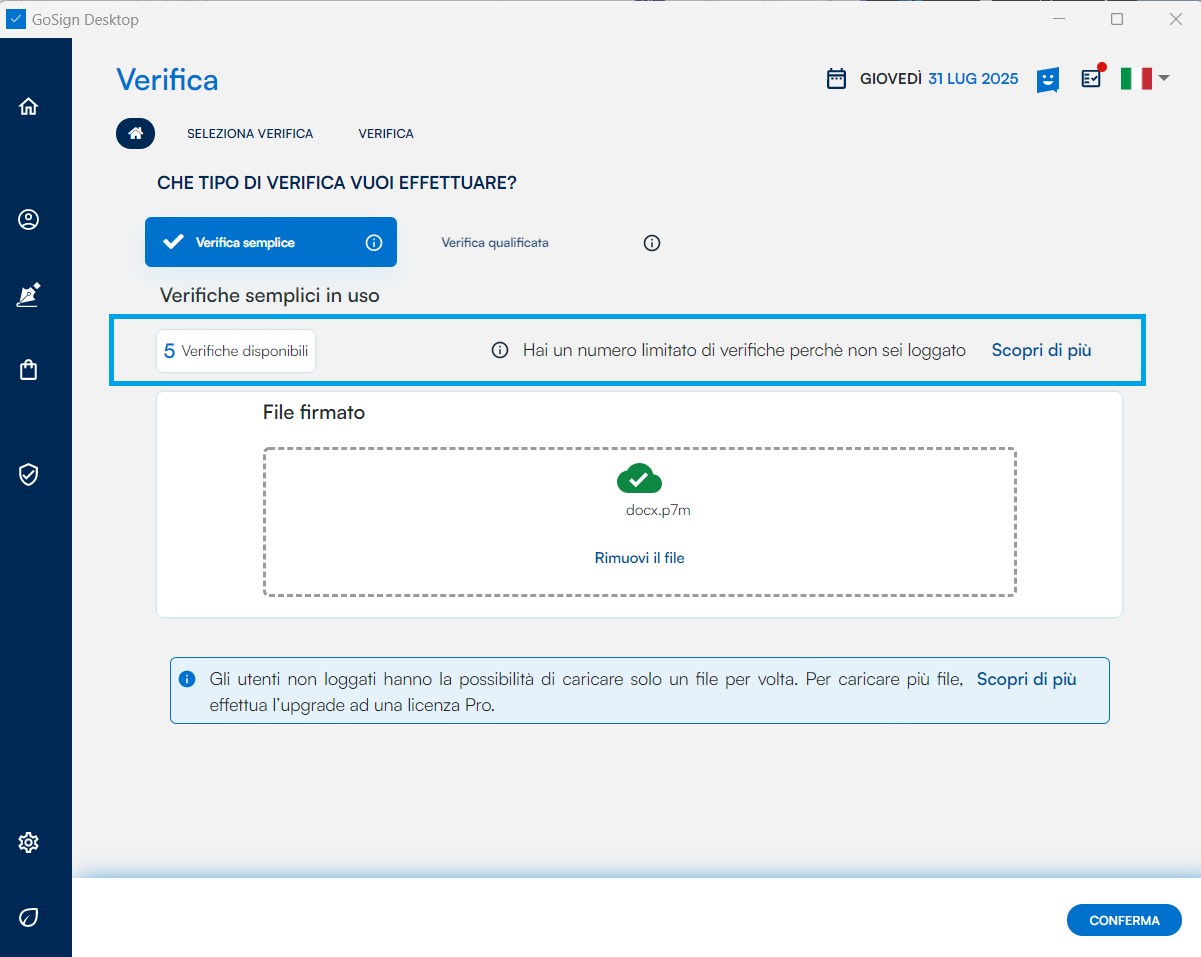Open the user profile sidebar icon

[x=28, y=220]
